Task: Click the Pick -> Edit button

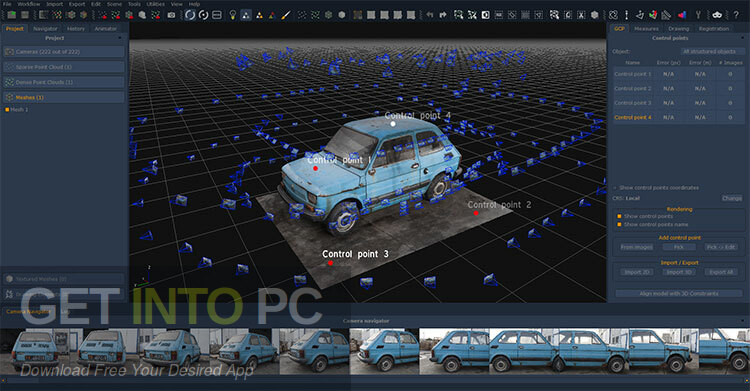Action: 721,247
